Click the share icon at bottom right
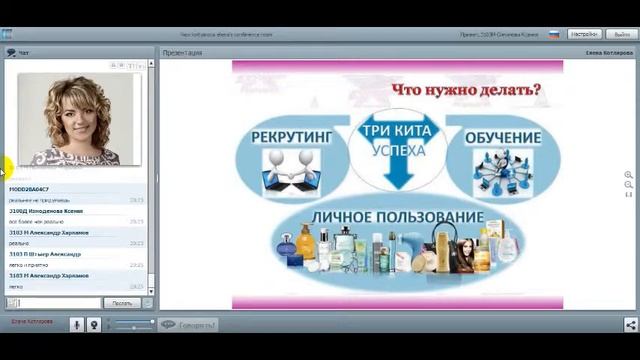Screen dimensions: 640x360 click(631, 325)
